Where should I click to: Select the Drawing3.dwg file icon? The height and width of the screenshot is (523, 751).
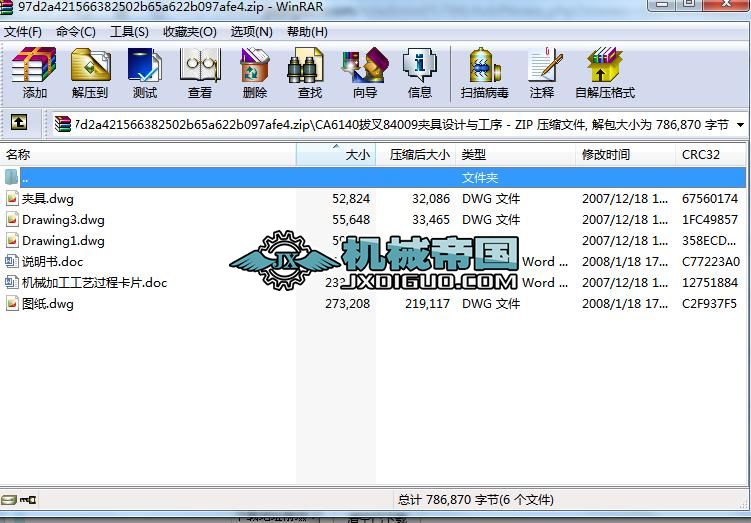click(x=12, y=219)
